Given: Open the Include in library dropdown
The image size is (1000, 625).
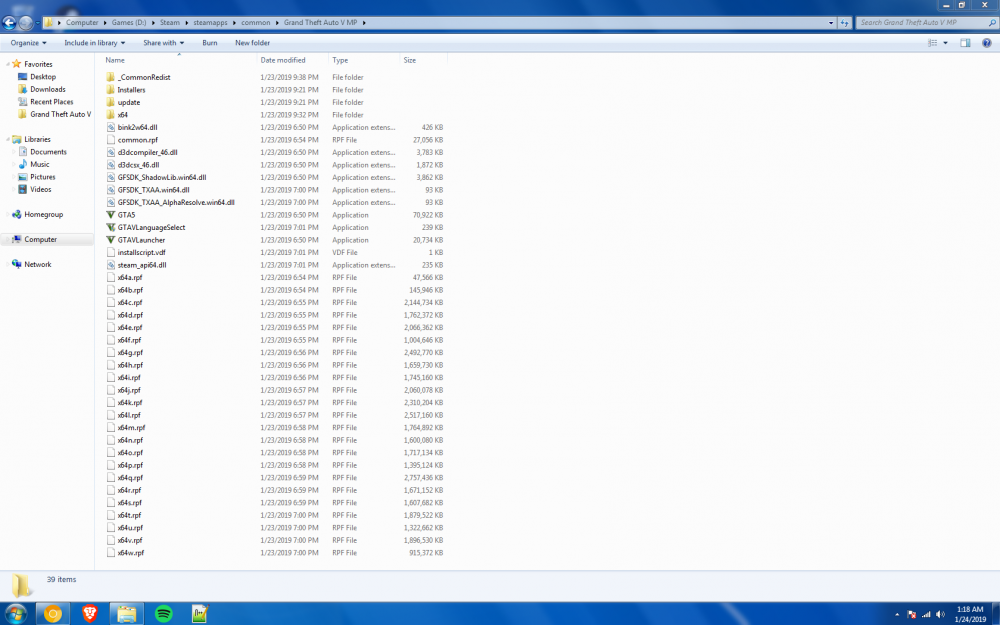Looking at the screenshot, I should click(x=94, y=43).
